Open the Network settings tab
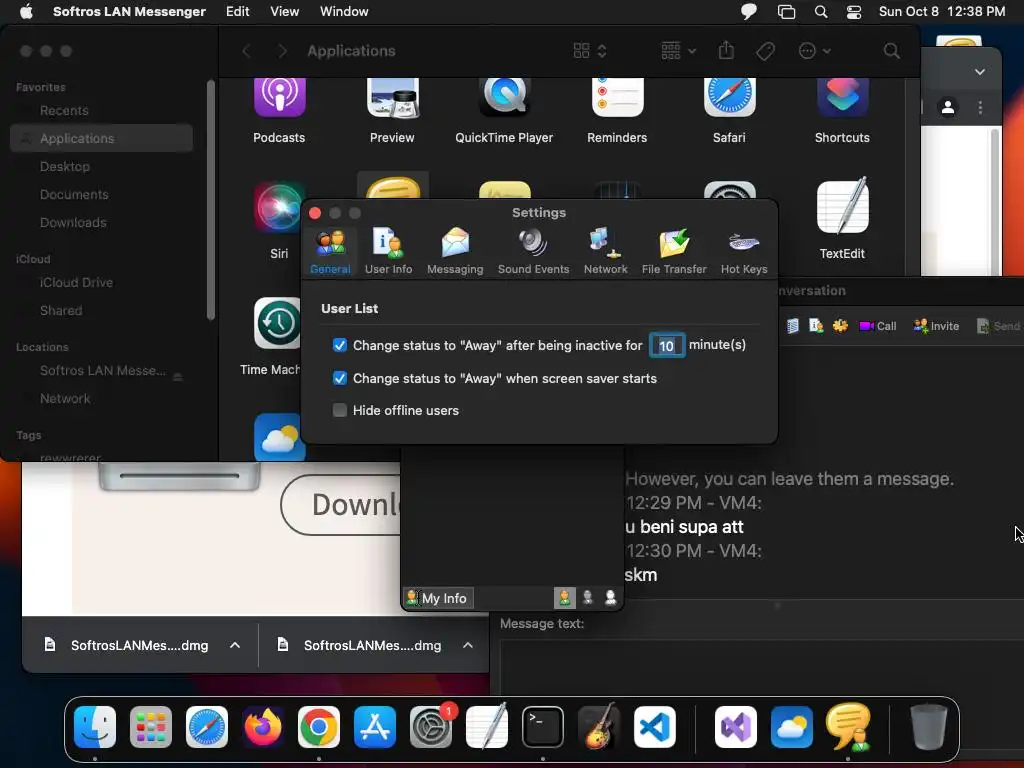Screen dimensions: 1024x768 (605, 251)
